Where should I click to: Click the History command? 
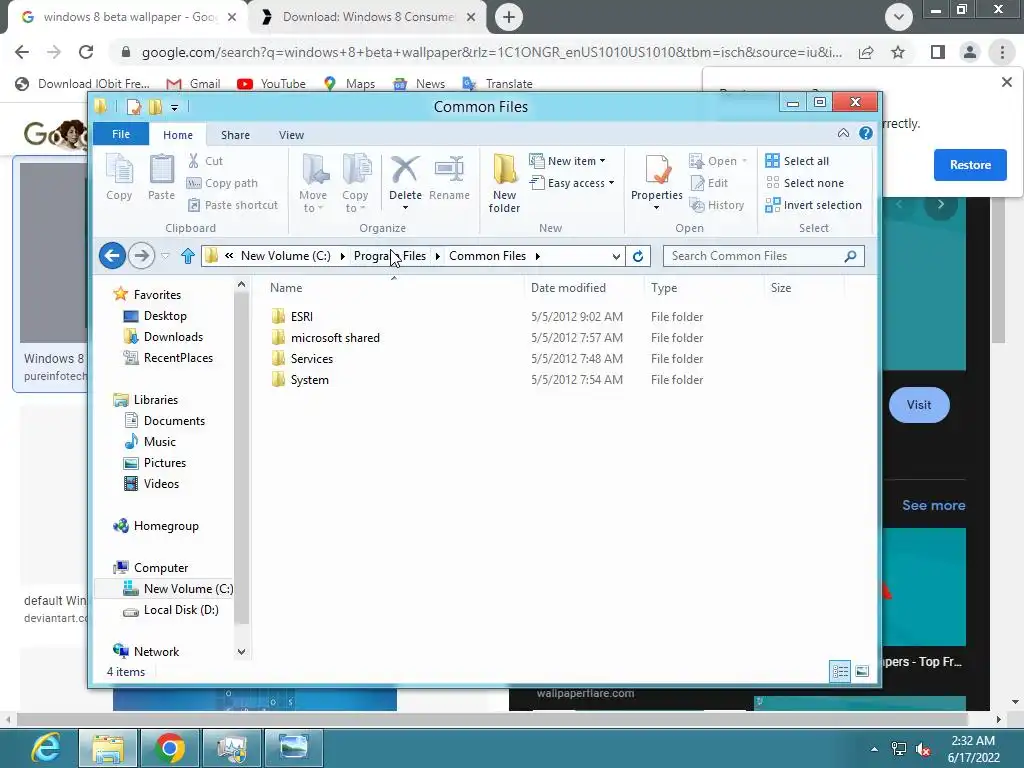[x=717, y=205]
